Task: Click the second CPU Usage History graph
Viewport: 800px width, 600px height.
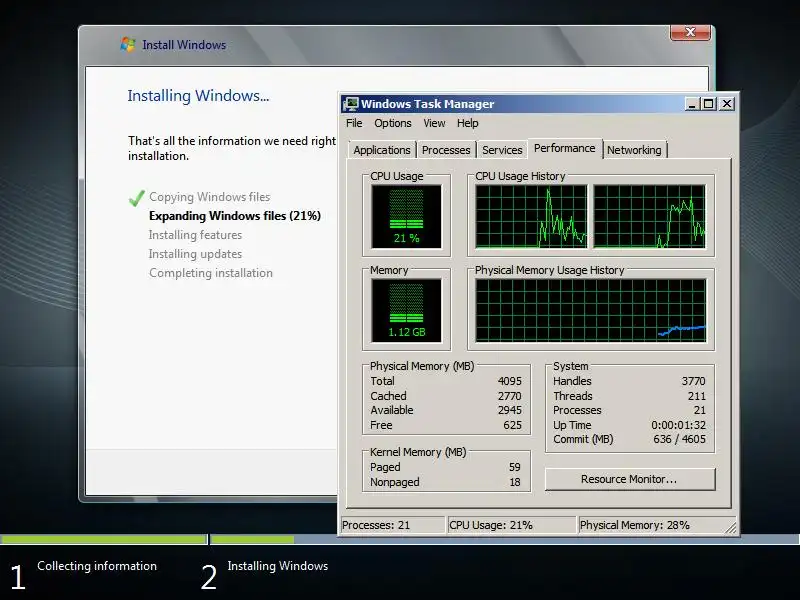Action: point(649,216)
